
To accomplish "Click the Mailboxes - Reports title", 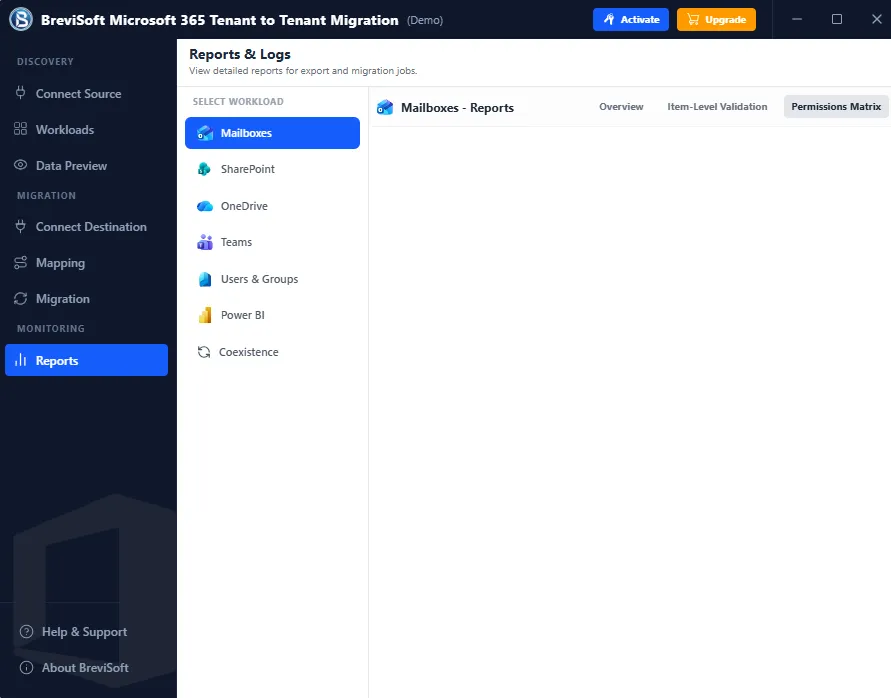I will [457, 107].
